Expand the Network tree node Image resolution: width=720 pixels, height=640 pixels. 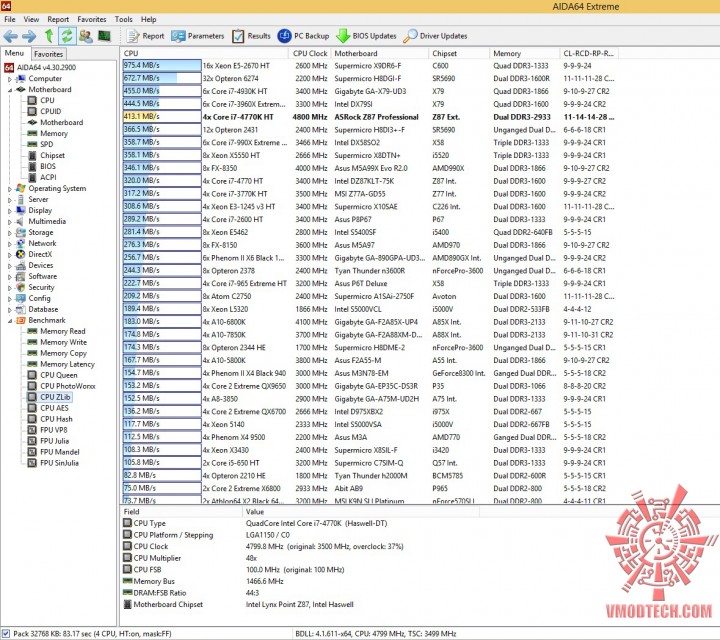(x=9, y=244)
